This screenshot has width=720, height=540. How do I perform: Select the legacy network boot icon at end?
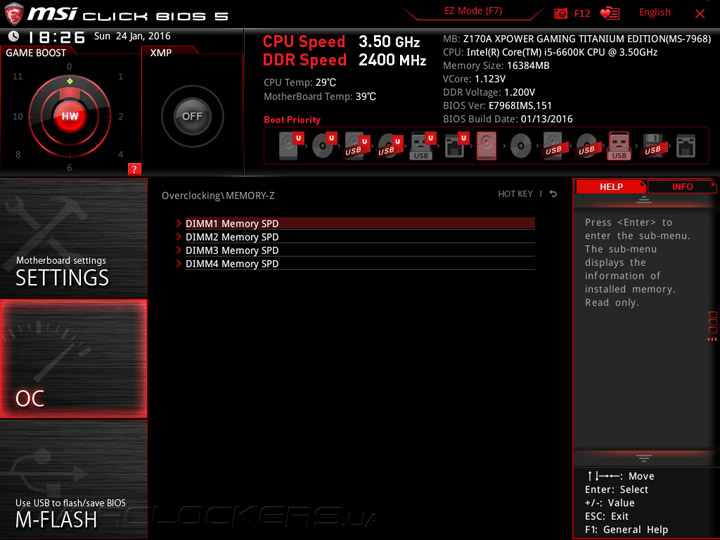coord(686,146)
